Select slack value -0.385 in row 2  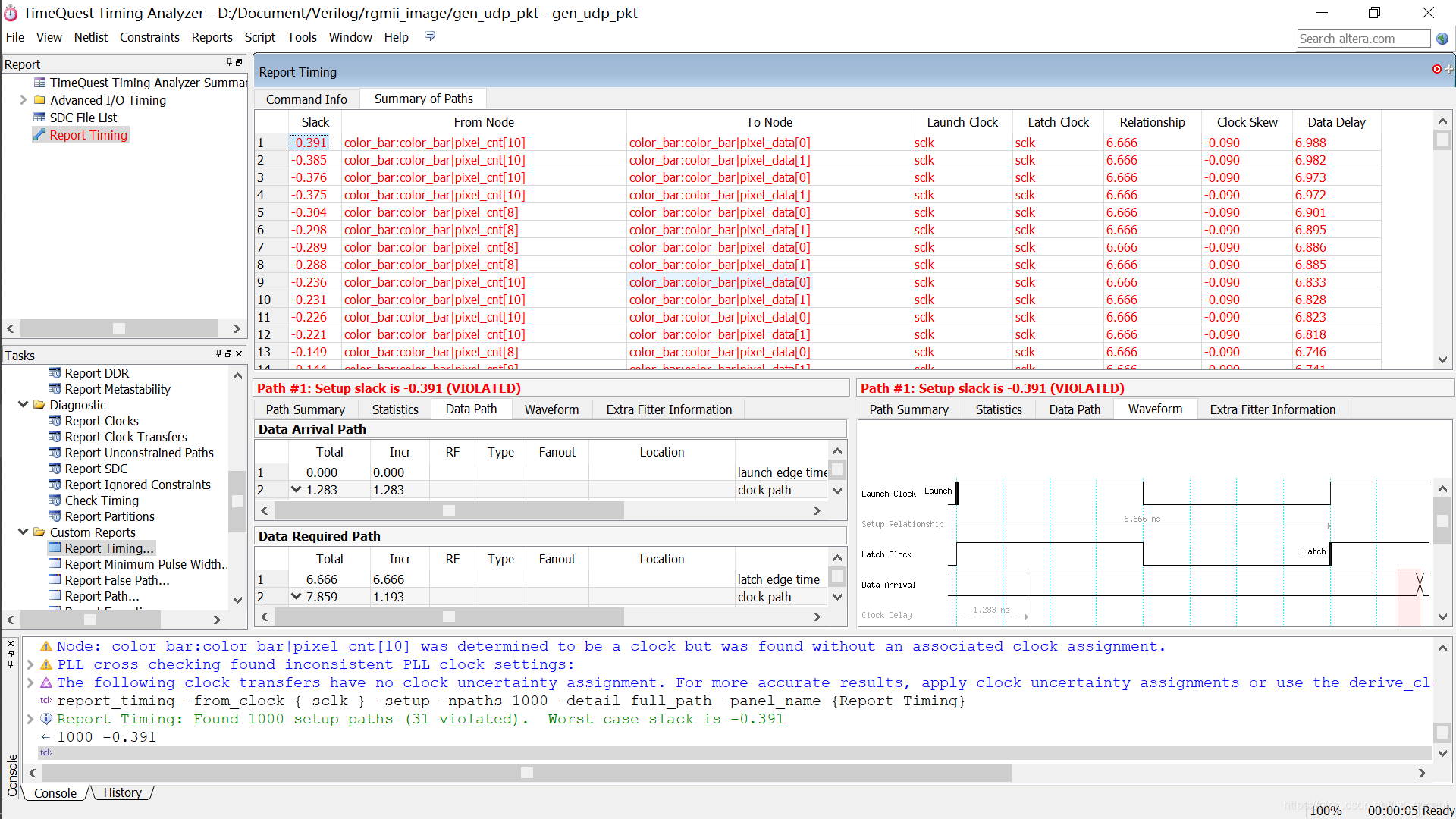[309, 160]
